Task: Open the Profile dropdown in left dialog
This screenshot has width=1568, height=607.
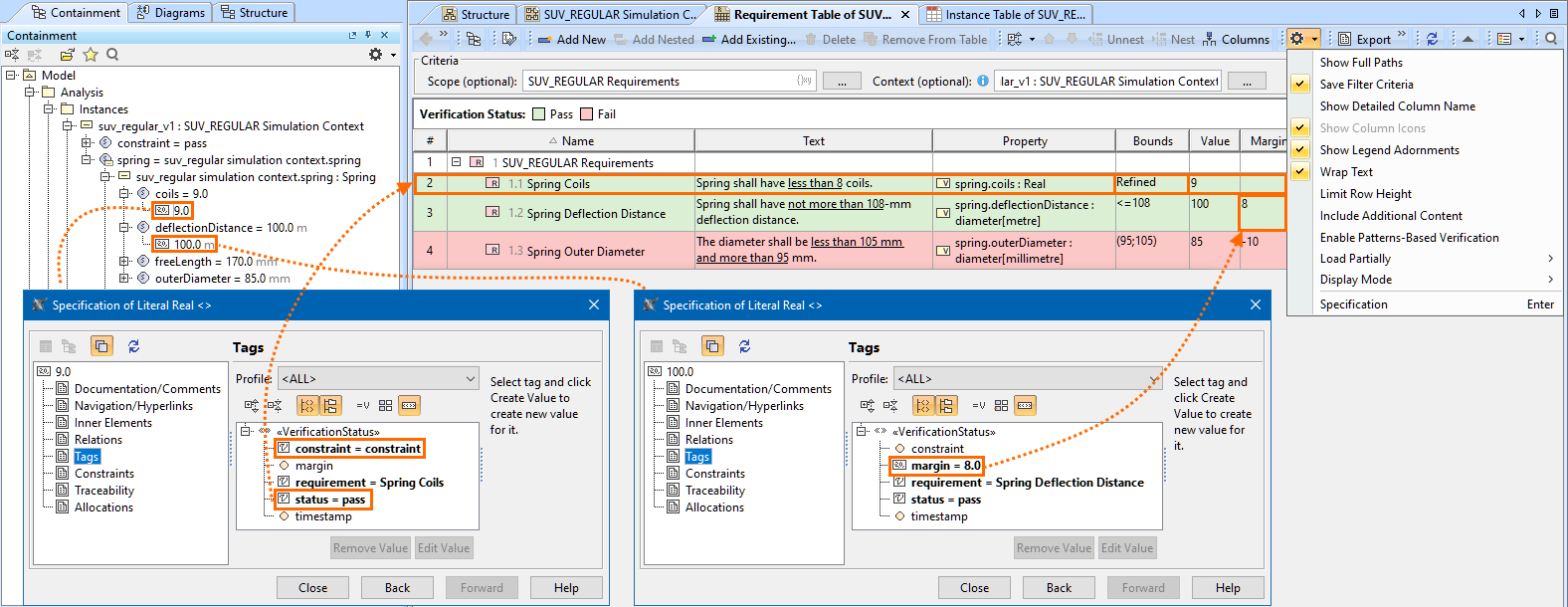Action: [x=471, y=379]
